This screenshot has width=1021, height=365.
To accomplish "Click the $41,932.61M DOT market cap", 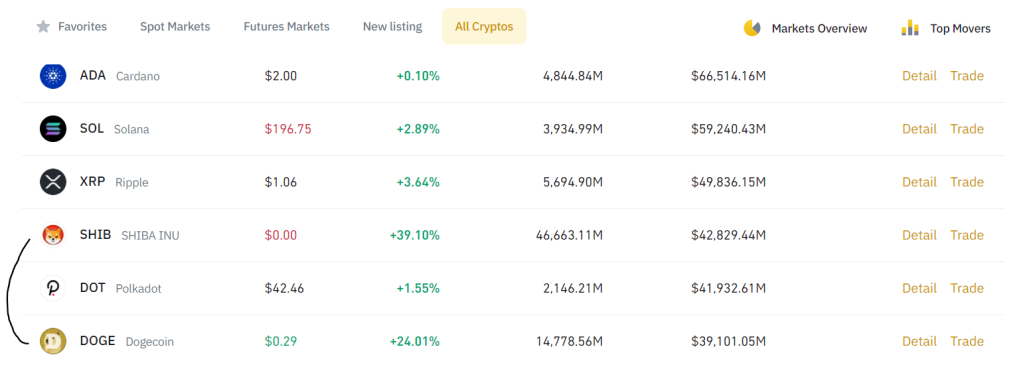I will click(x=729, y=288).
